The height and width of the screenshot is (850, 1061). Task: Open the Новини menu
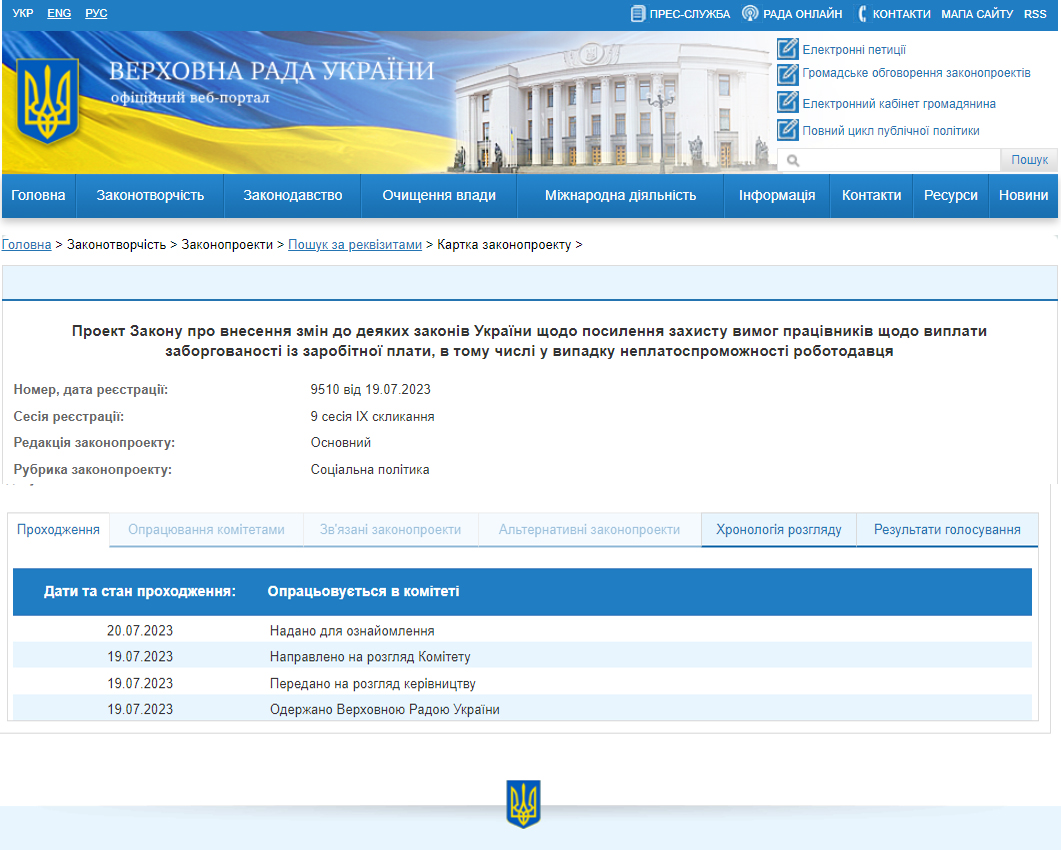tap(1023, 196)
